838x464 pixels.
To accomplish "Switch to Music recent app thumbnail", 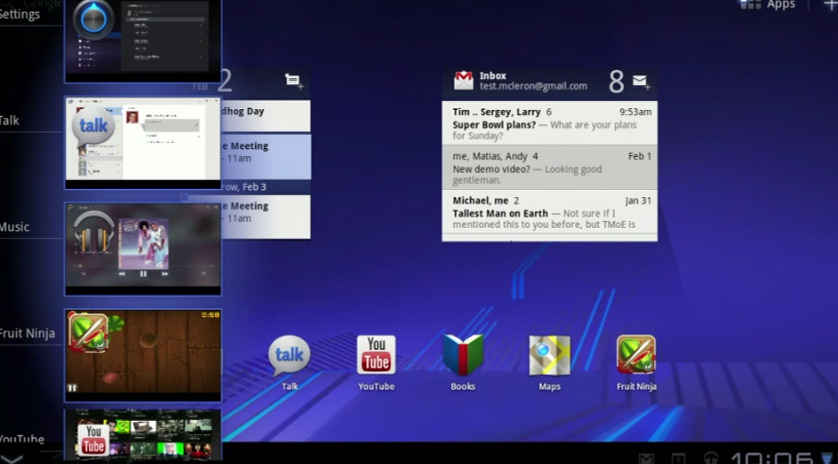I will coord(143,249).
